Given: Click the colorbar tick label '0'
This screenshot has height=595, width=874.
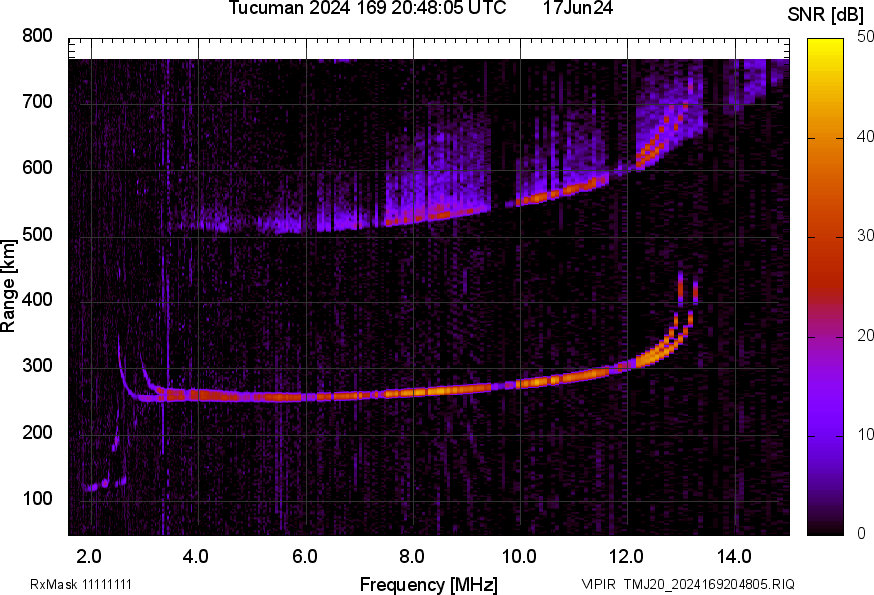Looking at the screenshot, I should click(x=861, y=534).
